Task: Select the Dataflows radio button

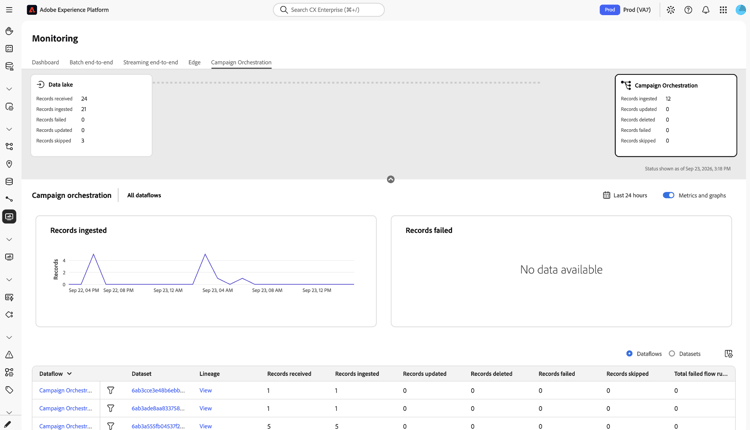Action: tap(629, 353)
